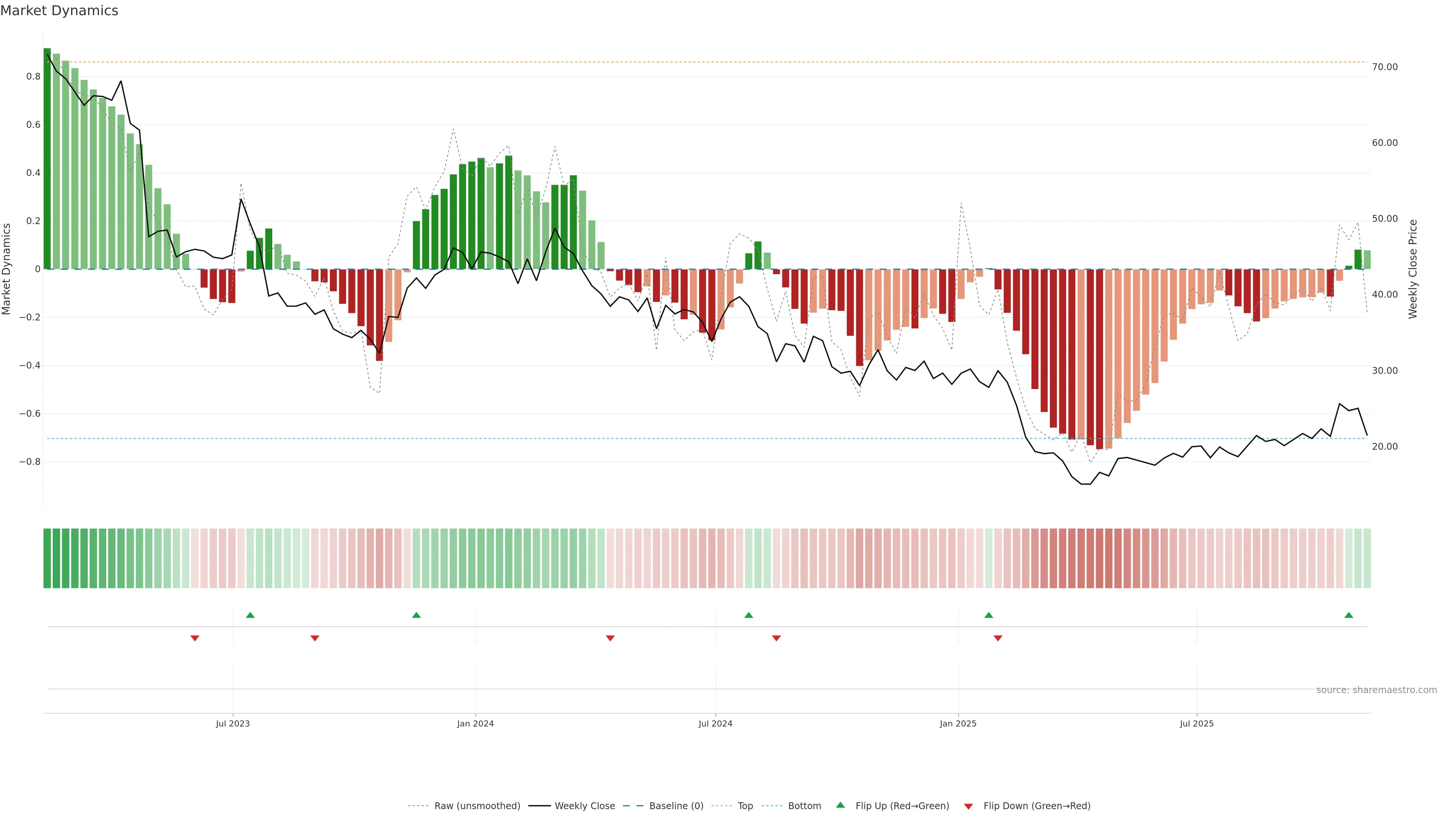Screen dimensions: 1456x819
Task: Click the source: sharemaestro.com text
Action: (1376, 690)
